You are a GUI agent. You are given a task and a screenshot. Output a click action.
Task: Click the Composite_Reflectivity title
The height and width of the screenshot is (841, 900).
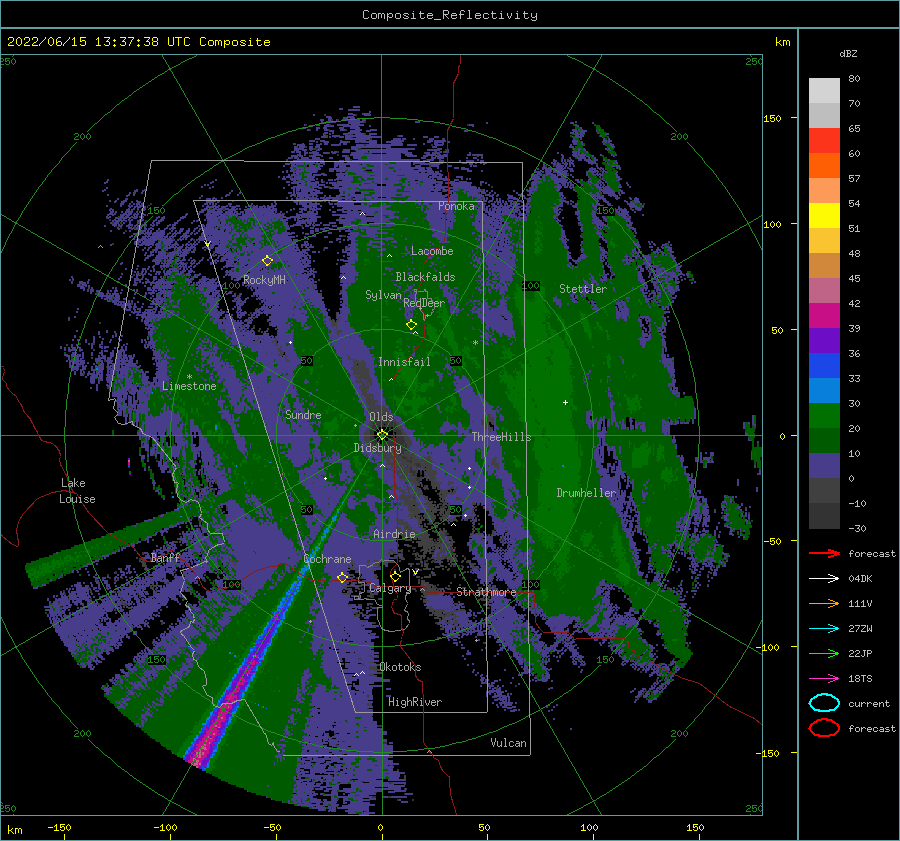pos(450,15)
